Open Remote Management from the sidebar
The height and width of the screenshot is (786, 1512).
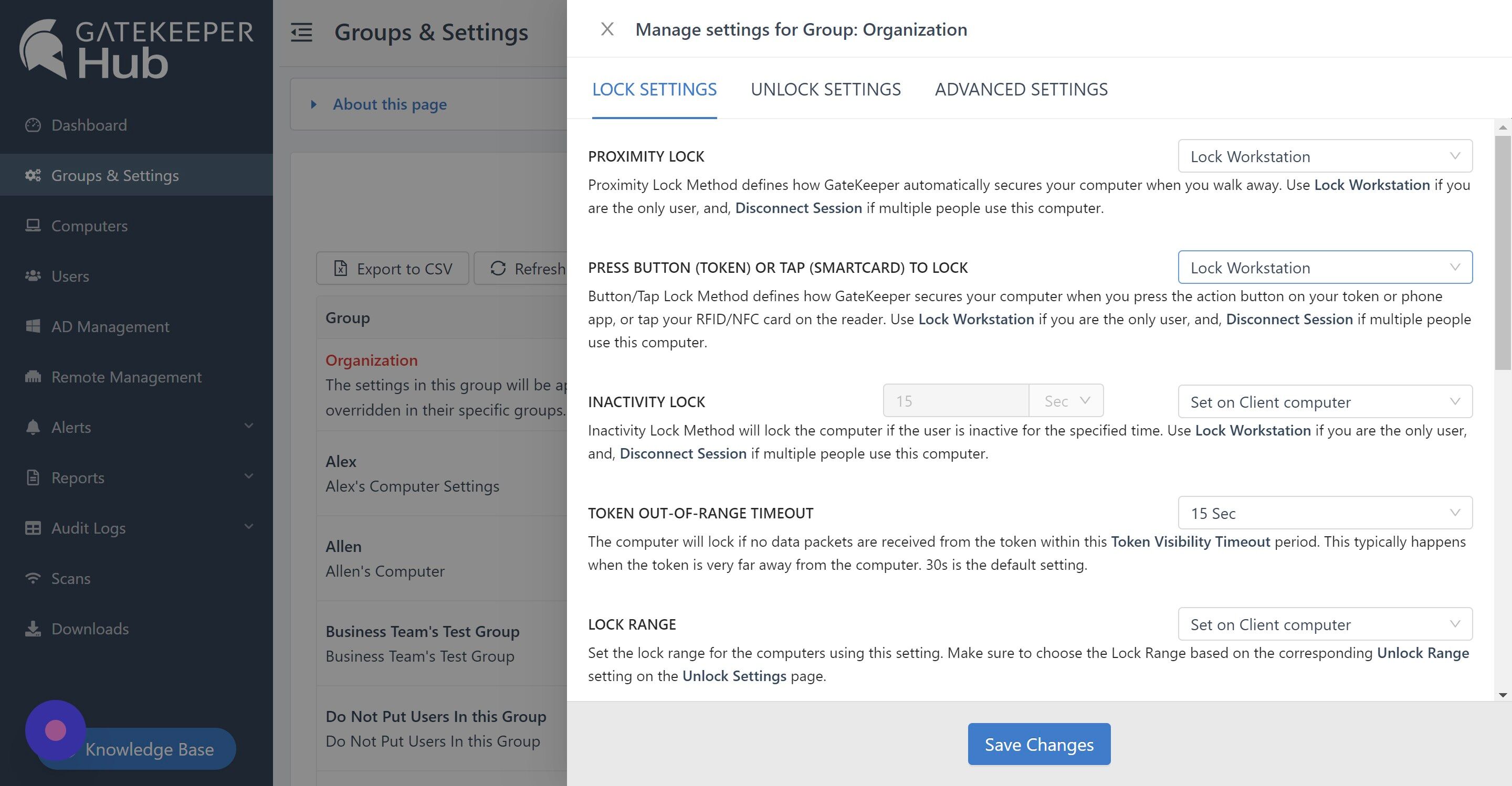pos(136,377)
